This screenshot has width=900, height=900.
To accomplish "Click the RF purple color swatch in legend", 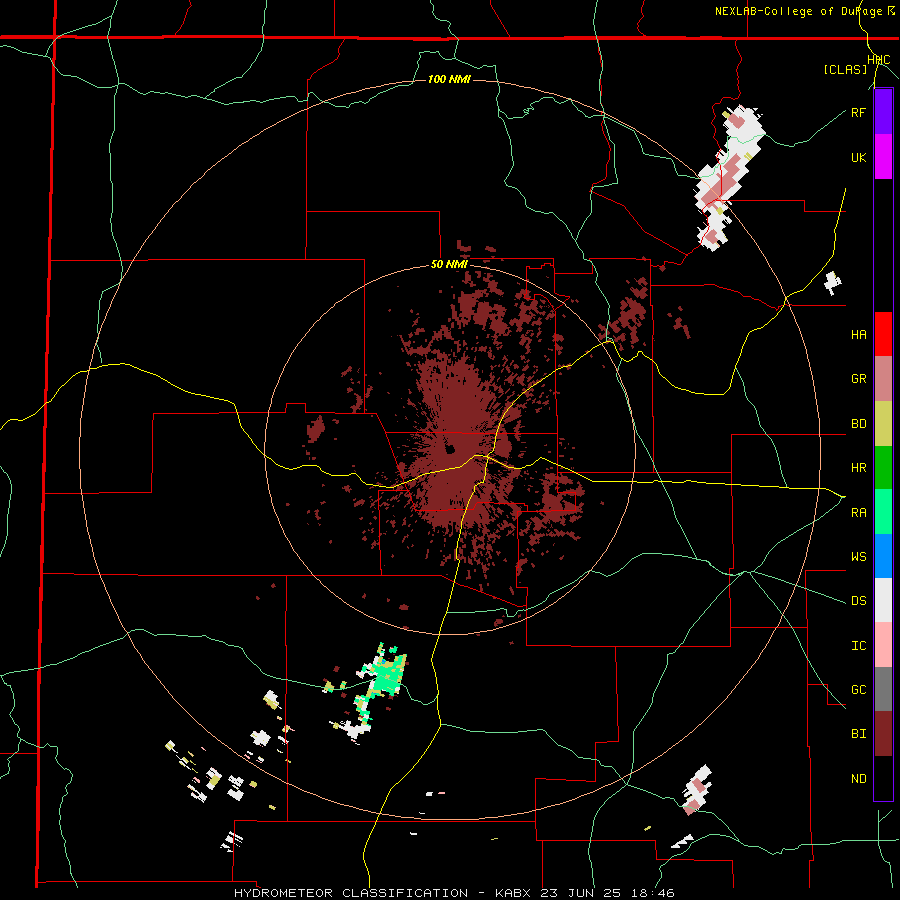I will coord(883,112).
